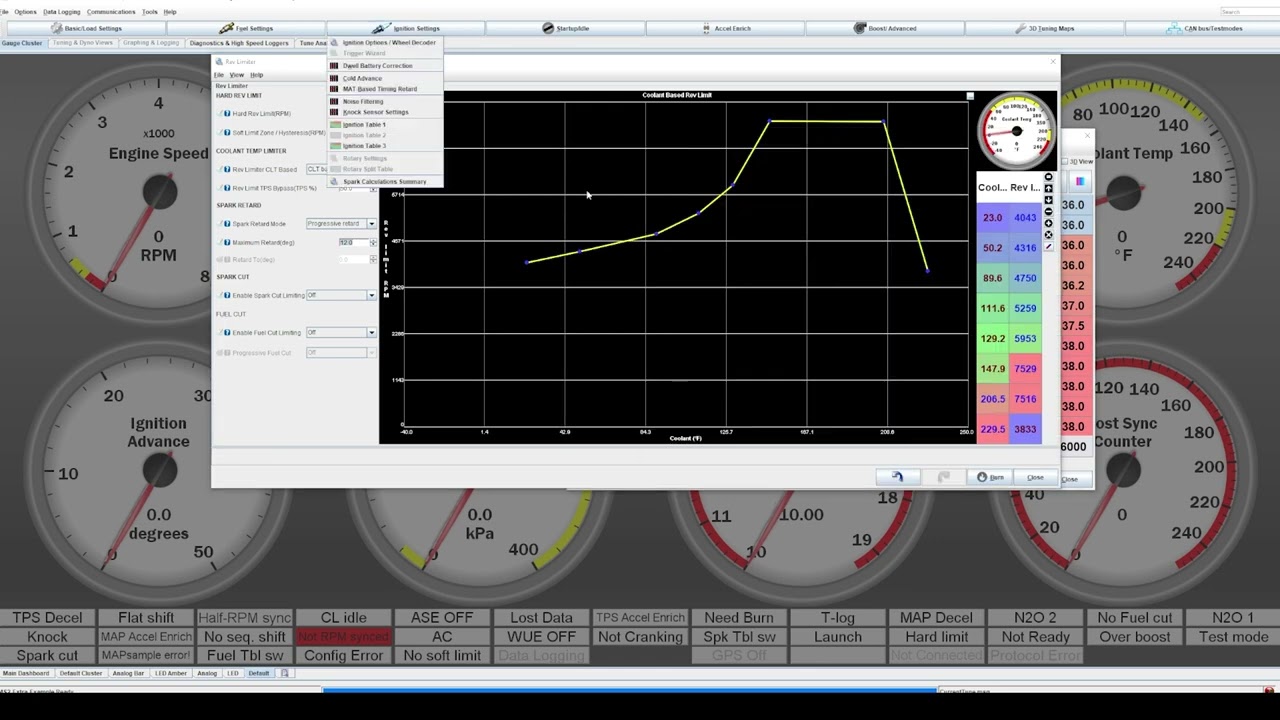Screen dimensions: 1280x720
Task: Click the X circle scale icon beside table
Action: pyautogui.click(x=1048, y=235)
